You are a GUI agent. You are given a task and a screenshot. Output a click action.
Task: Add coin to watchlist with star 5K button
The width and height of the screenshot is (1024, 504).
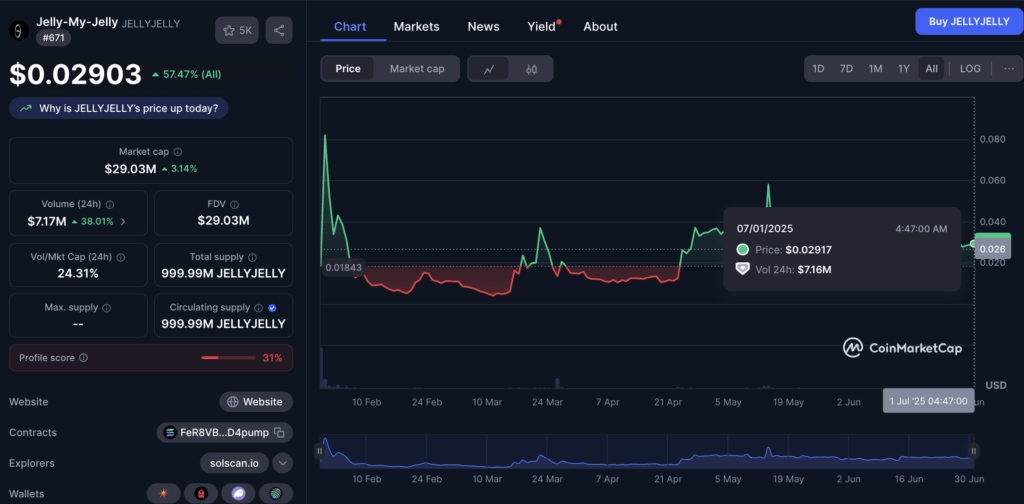(x=237, y=30)
